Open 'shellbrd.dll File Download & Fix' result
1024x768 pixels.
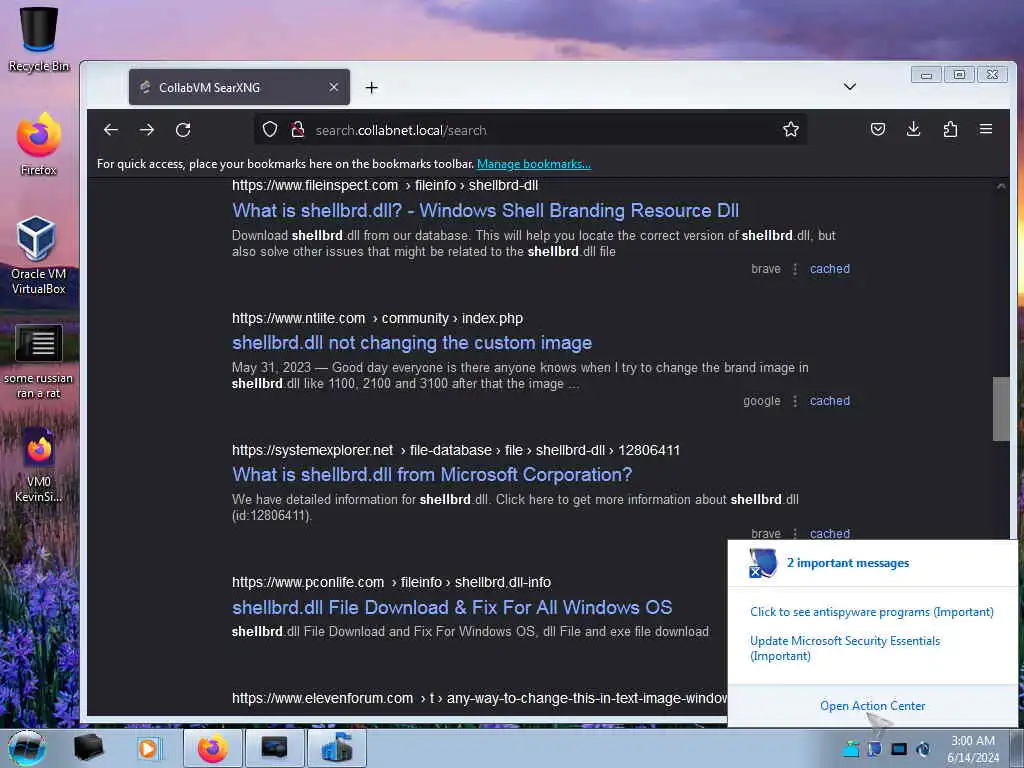coord(452,607)
